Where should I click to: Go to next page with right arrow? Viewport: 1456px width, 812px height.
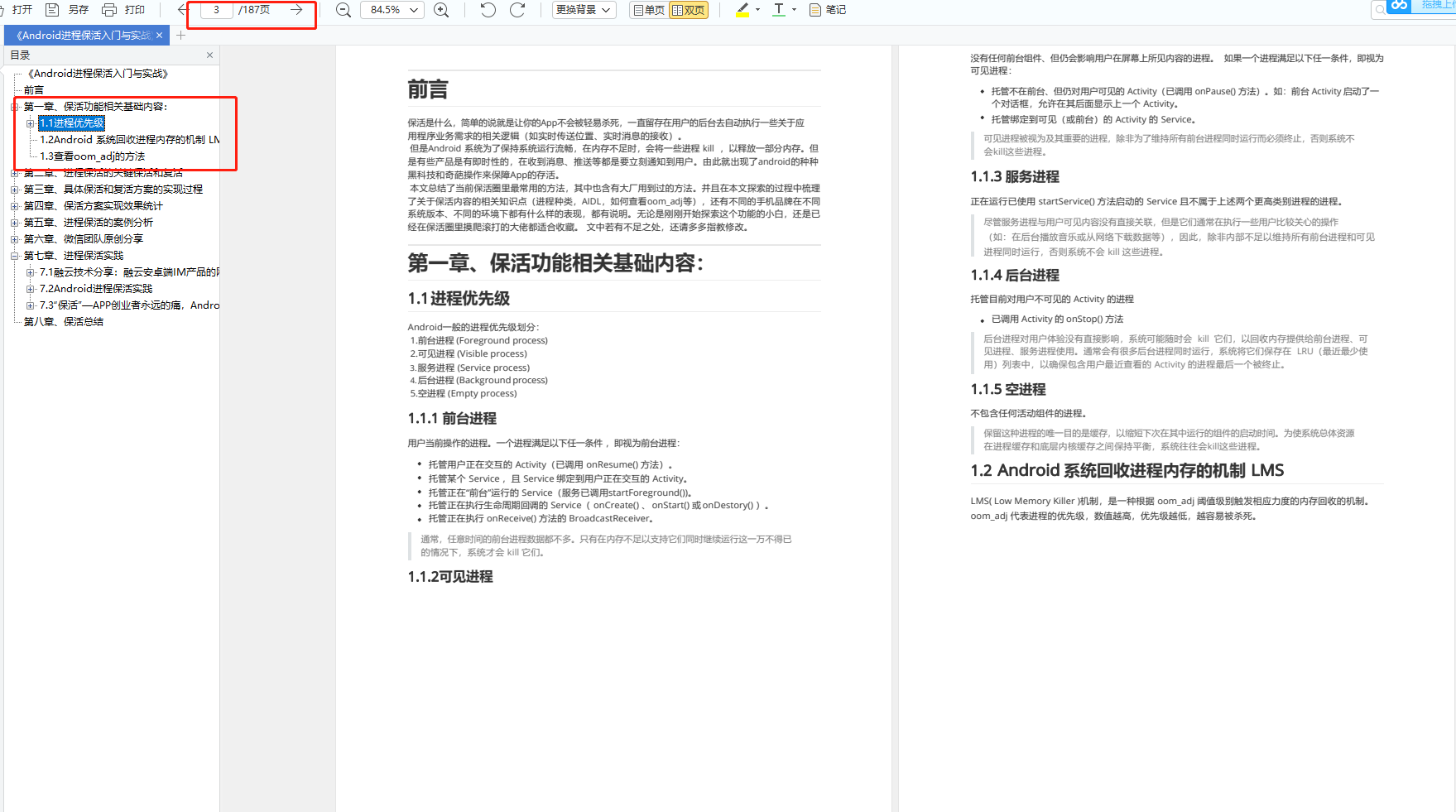(x=296, y=10)
